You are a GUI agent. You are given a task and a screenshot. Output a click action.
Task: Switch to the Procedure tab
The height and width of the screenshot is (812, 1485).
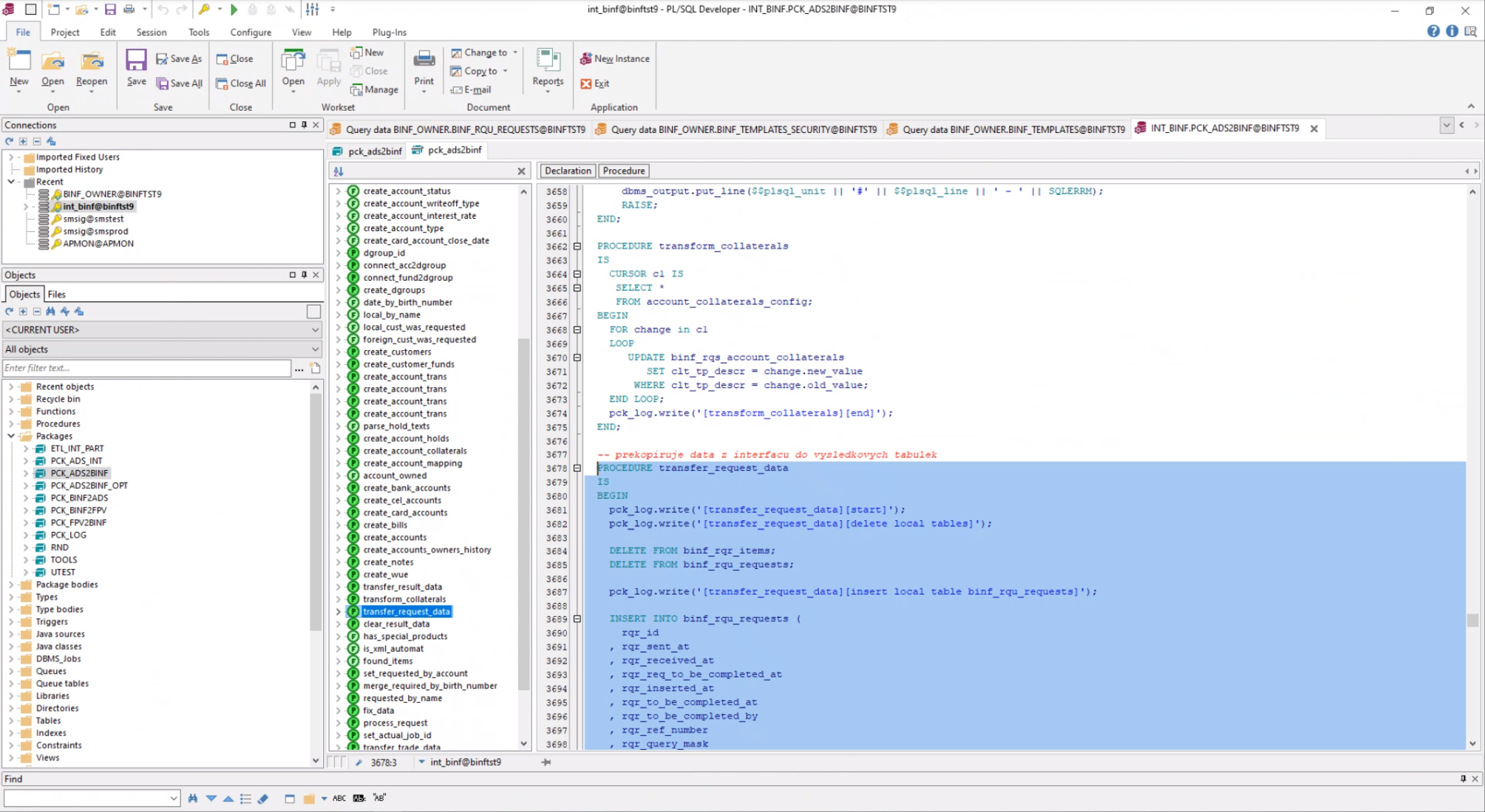coord(623,171)
